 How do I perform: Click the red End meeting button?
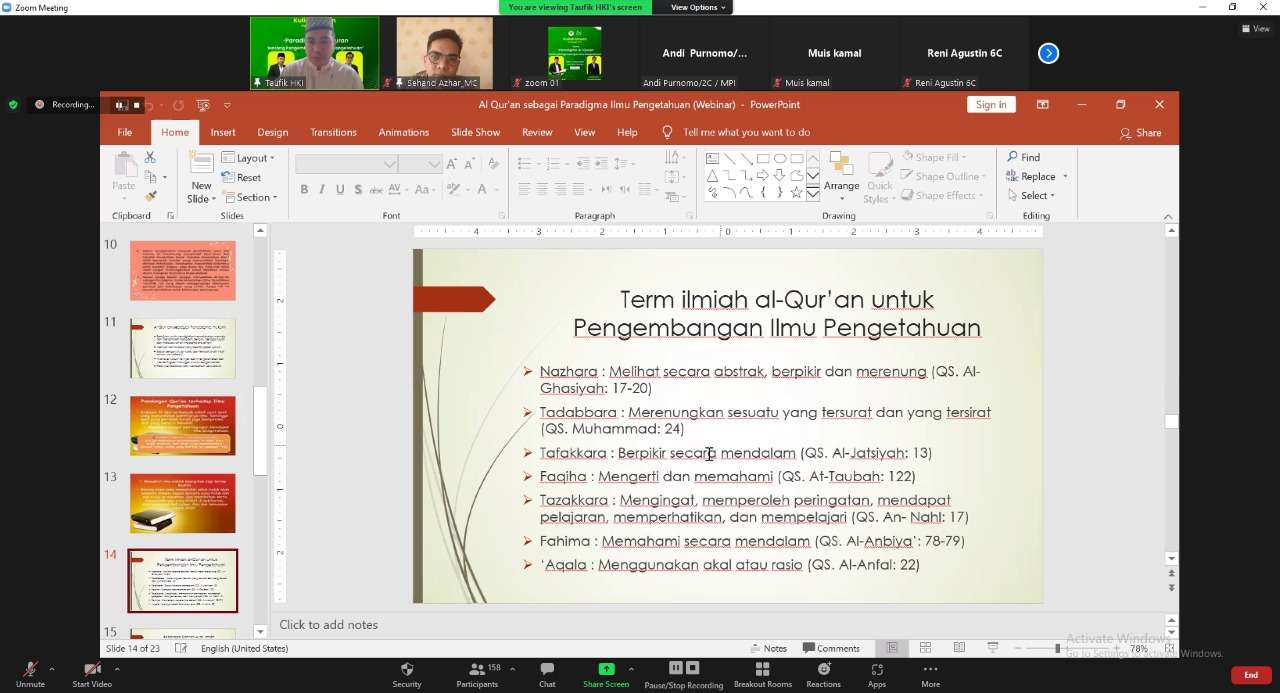1251,675
